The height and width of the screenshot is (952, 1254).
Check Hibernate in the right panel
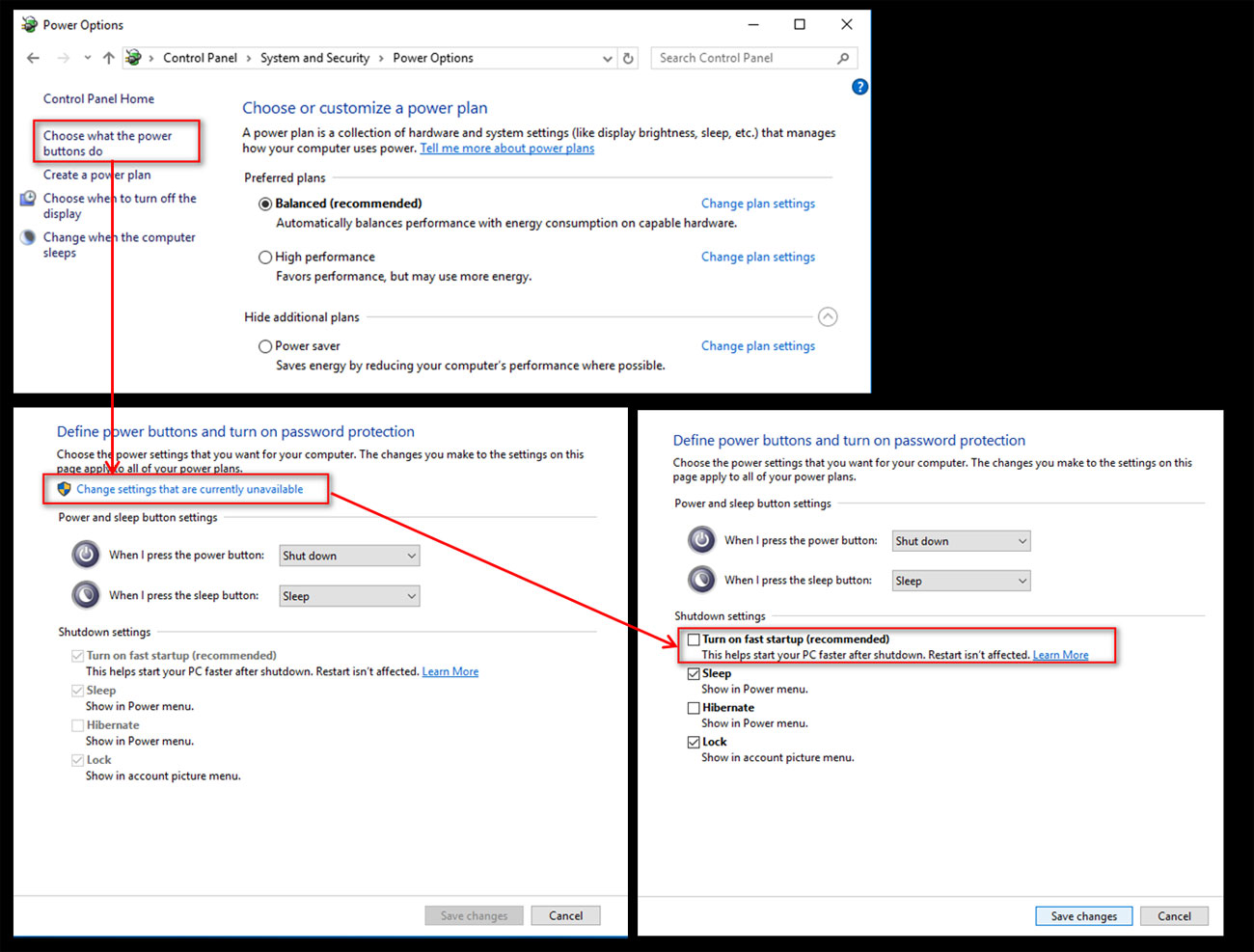point(694,707)
